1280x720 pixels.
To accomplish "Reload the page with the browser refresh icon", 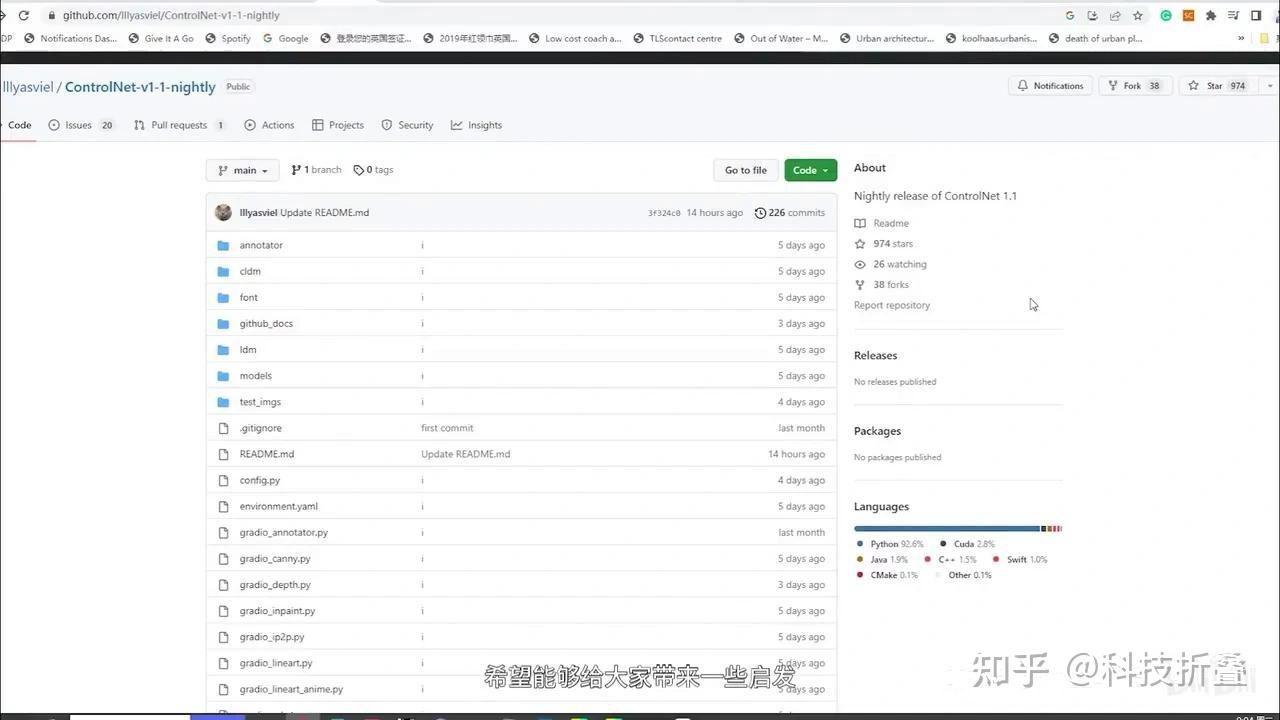I will [23, 15].
